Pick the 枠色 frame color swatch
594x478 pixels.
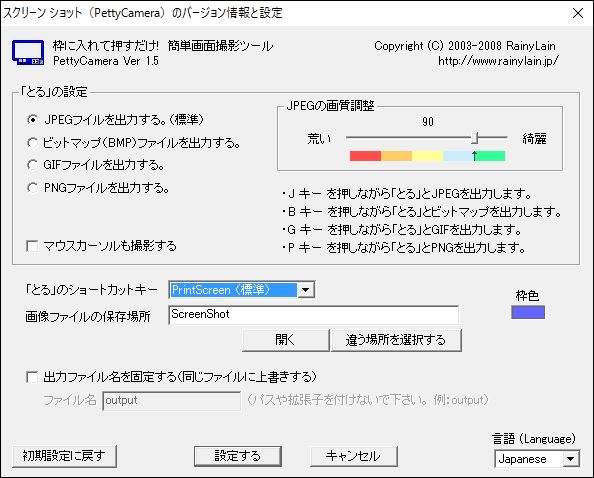(x=528, y=312)
